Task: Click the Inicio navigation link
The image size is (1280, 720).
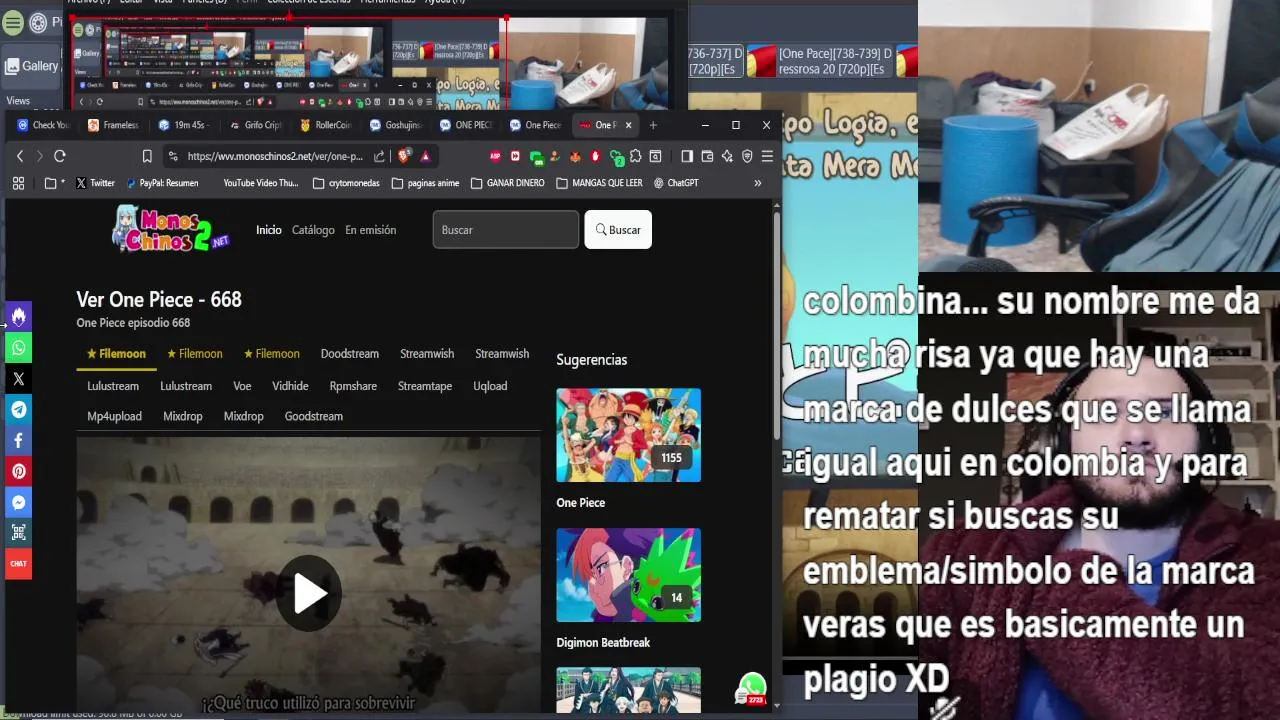Action: coord(269,230)
